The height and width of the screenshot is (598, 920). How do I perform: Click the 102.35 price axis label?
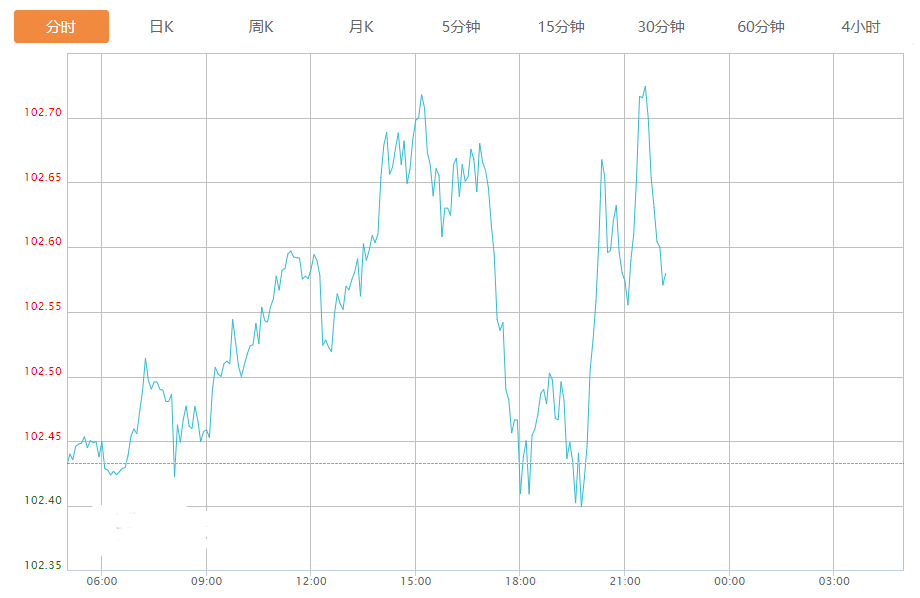[43, 566]
